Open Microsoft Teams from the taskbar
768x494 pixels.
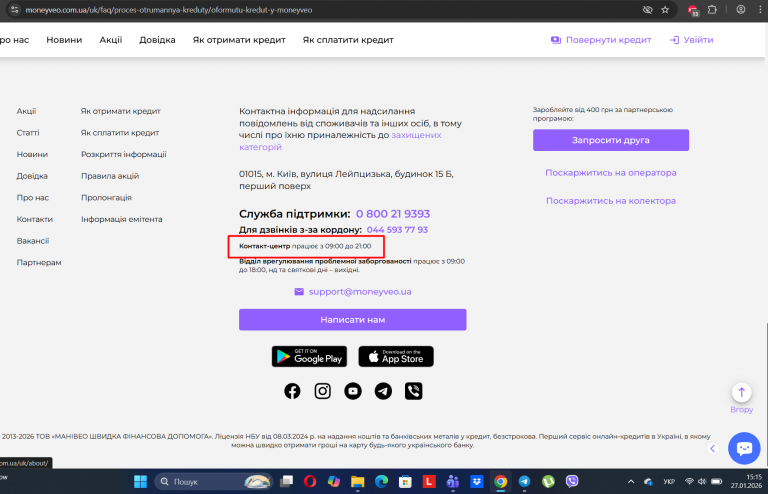coord(453,482)
